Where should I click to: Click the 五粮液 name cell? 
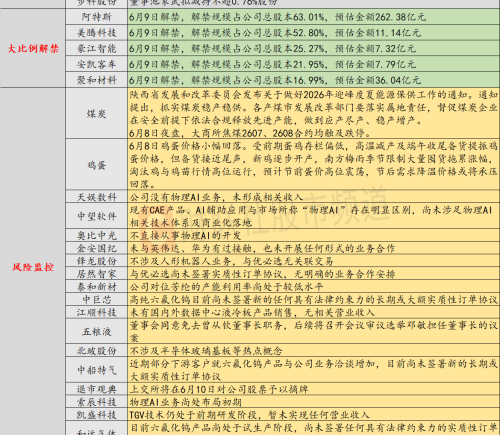(96, 331)
